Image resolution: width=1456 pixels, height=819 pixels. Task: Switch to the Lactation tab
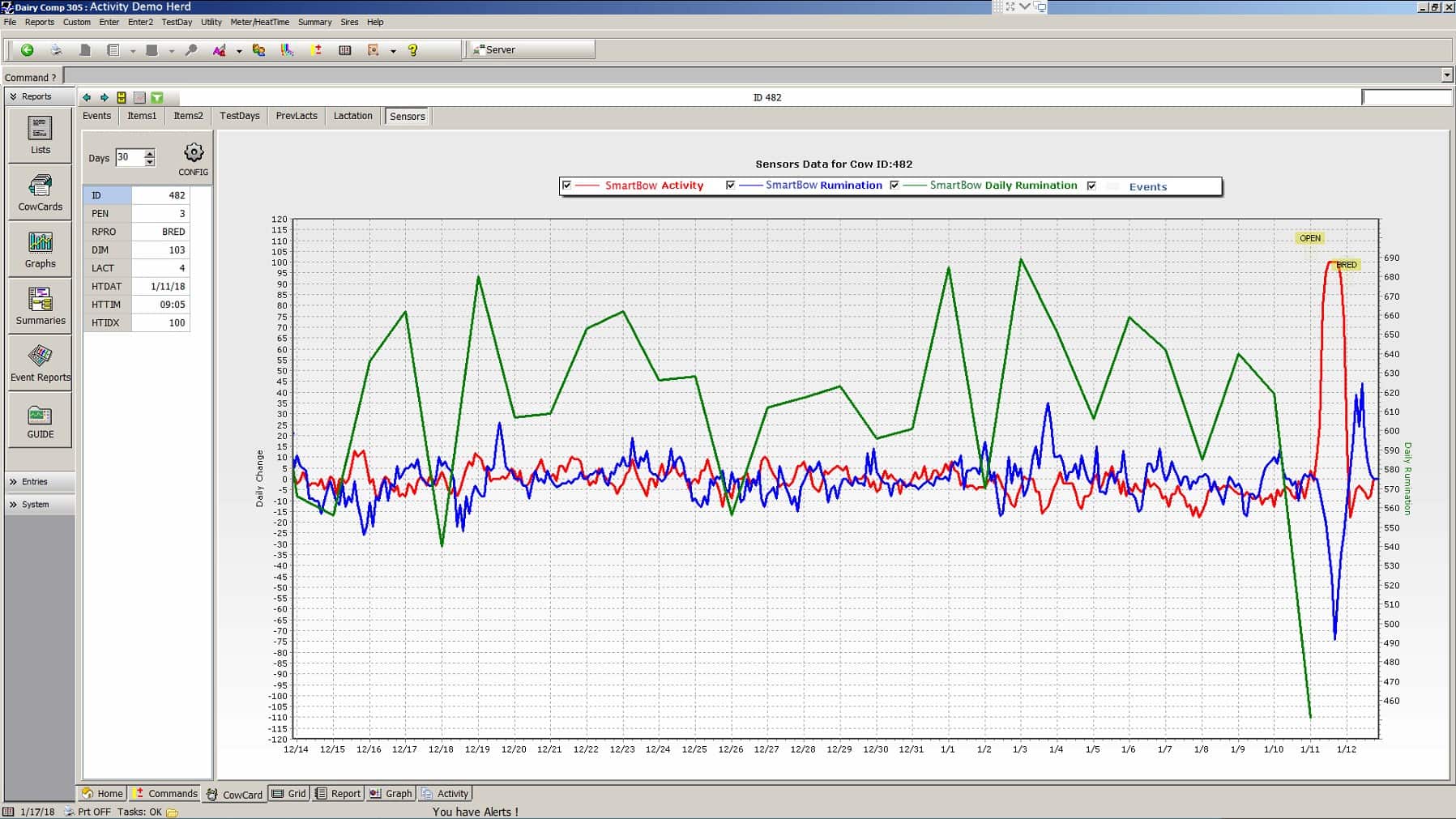click(x=352, y=116)
